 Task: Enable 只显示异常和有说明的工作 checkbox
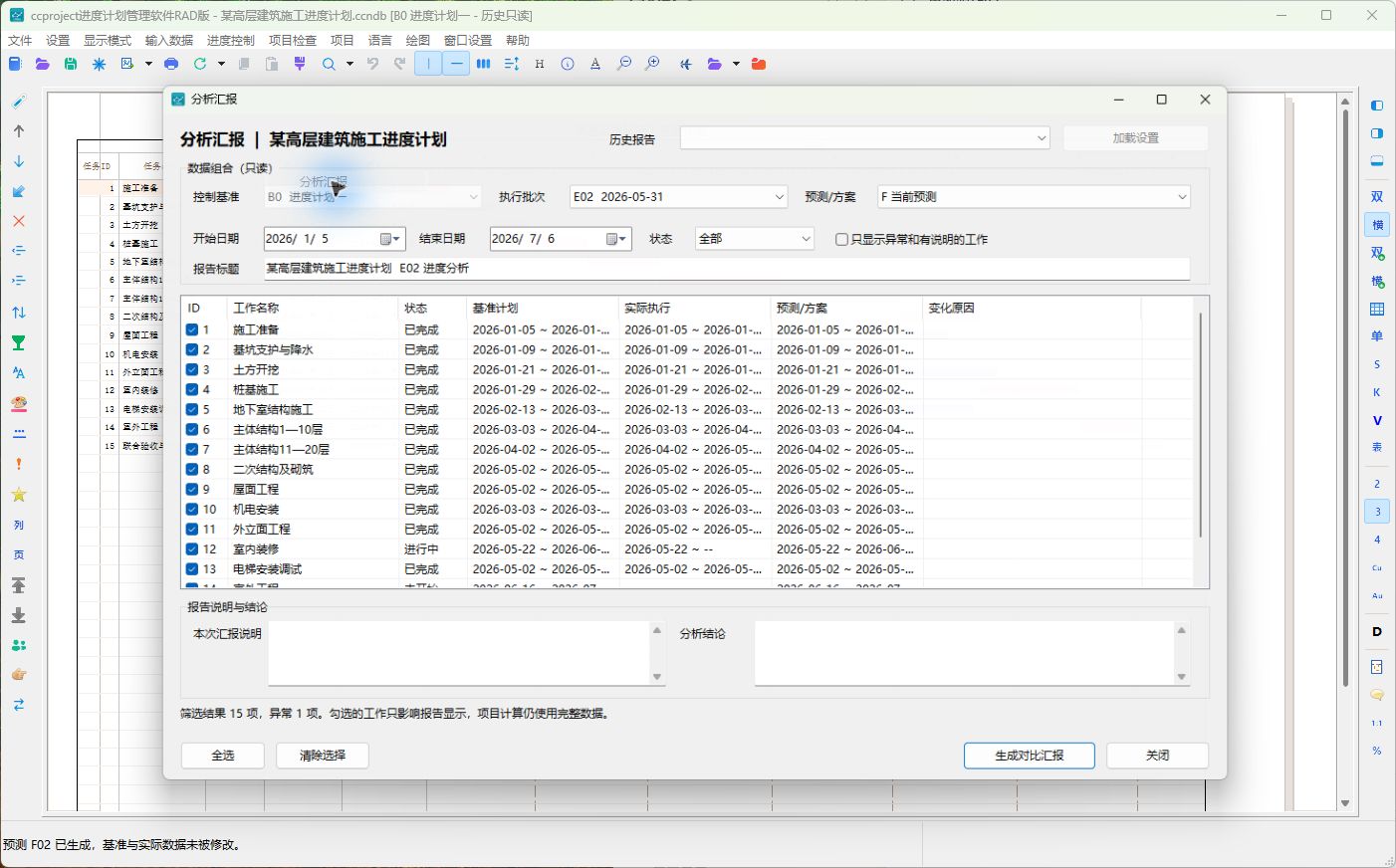841,239
